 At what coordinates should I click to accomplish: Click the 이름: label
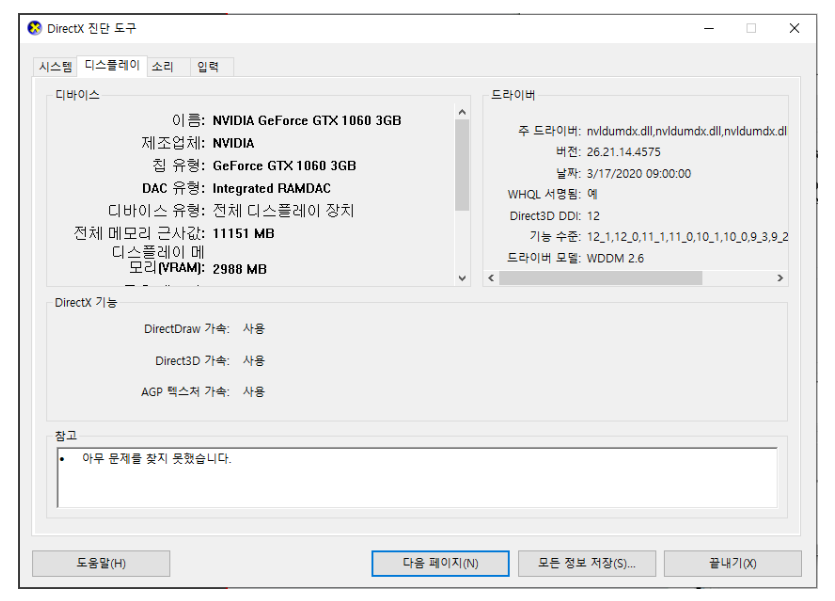189,121
